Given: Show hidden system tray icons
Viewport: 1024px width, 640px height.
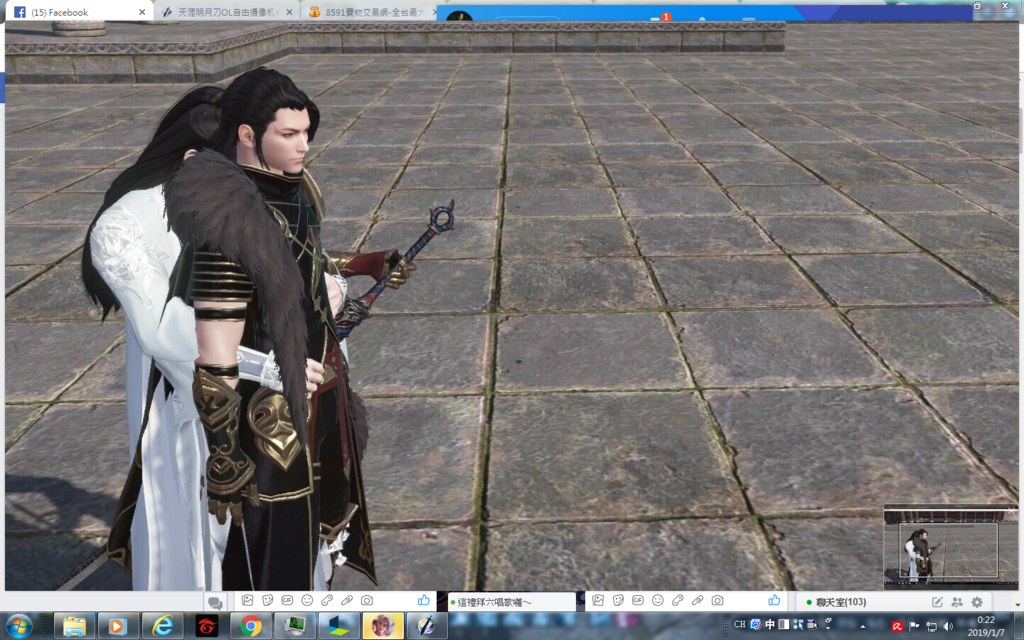Looking at the screenshot, I should [x=863, y=626].
